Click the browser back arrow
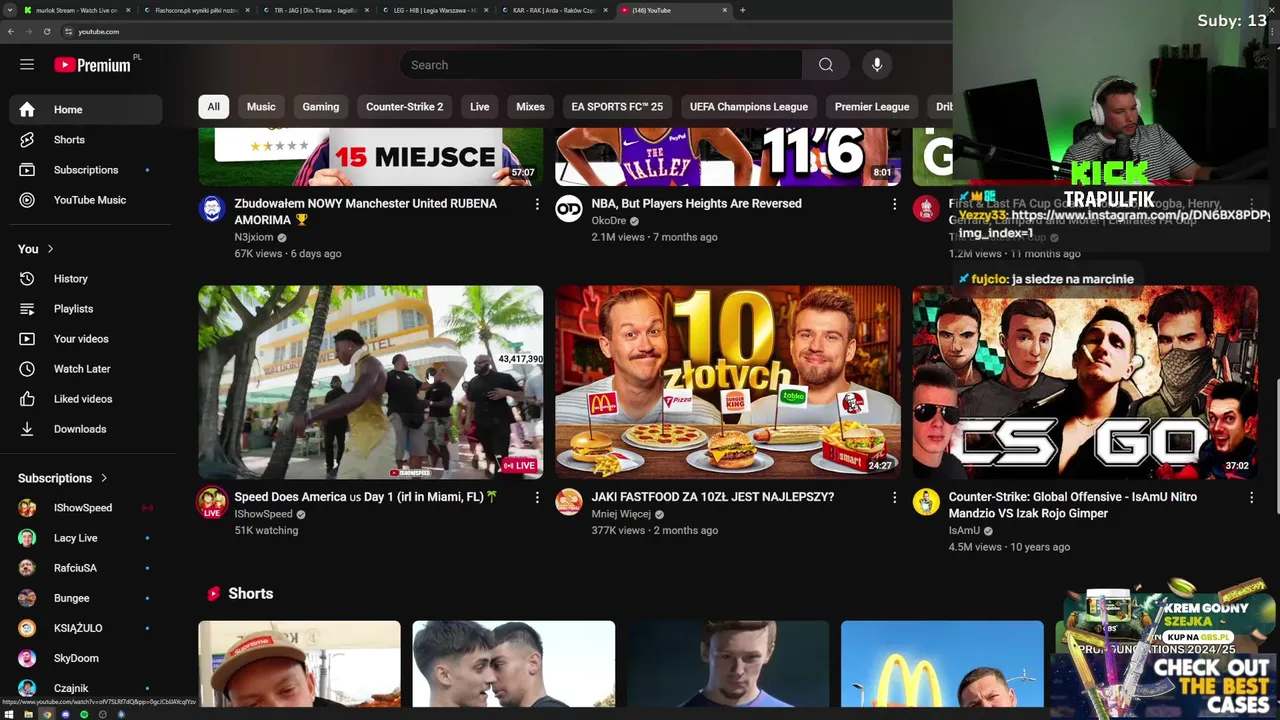Image resolution: width=1280 pixels, height=720 pixels. pyautogui.click(x=11, y=32)
